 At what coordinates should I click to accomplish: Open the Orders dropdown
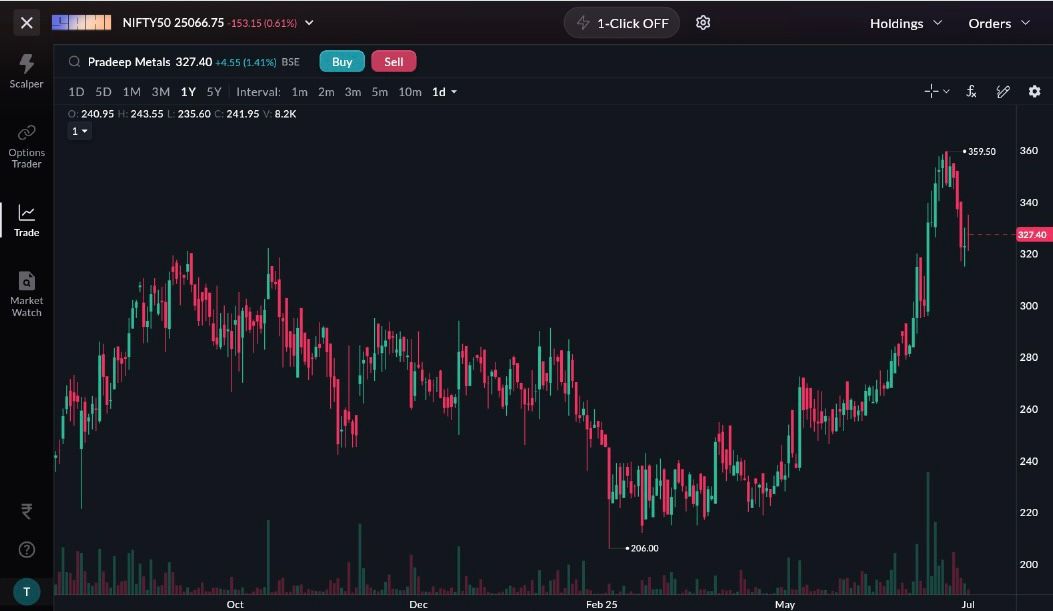(x=999, y=24)
